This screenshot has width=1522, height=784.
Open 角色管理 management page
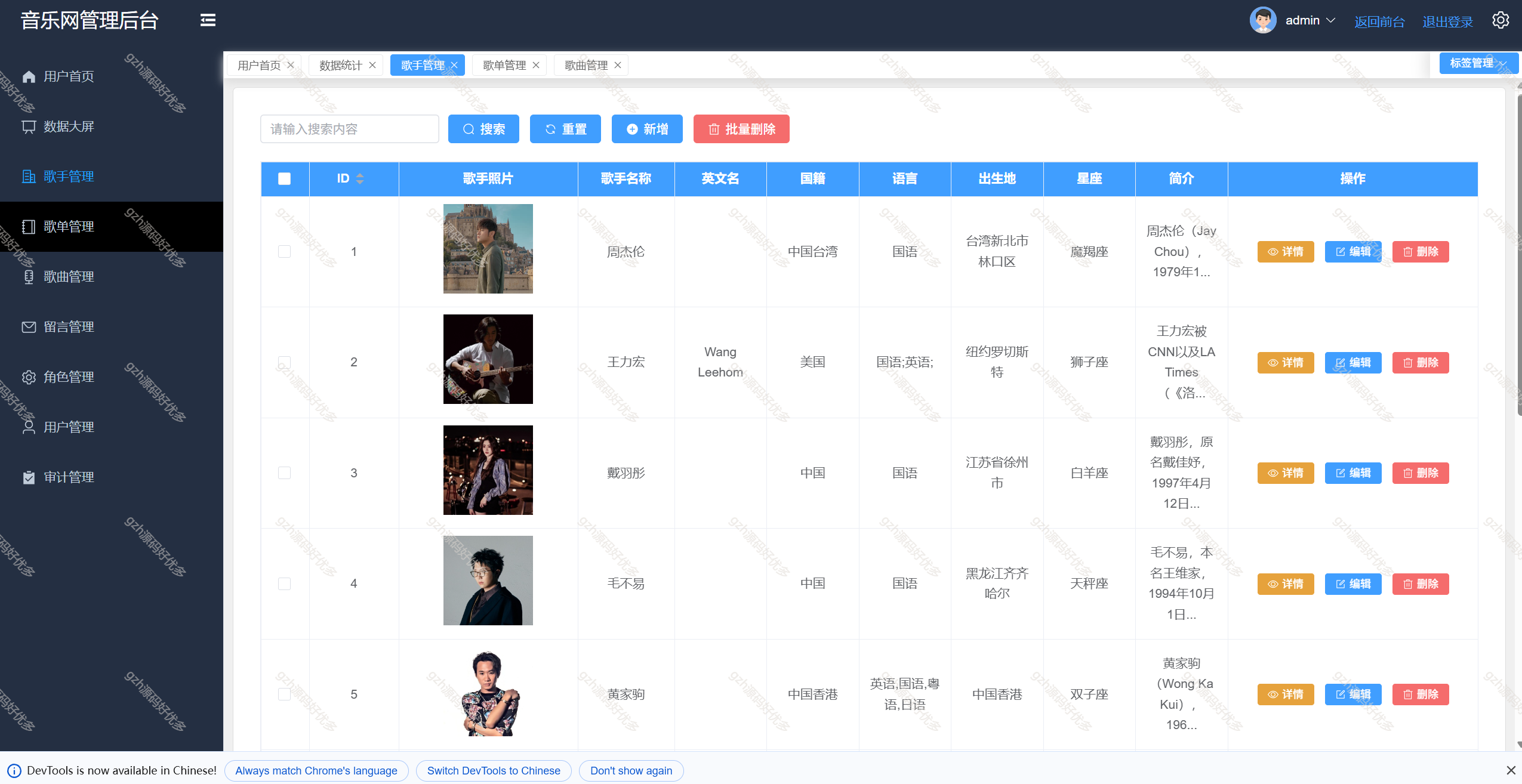(68, 376)
